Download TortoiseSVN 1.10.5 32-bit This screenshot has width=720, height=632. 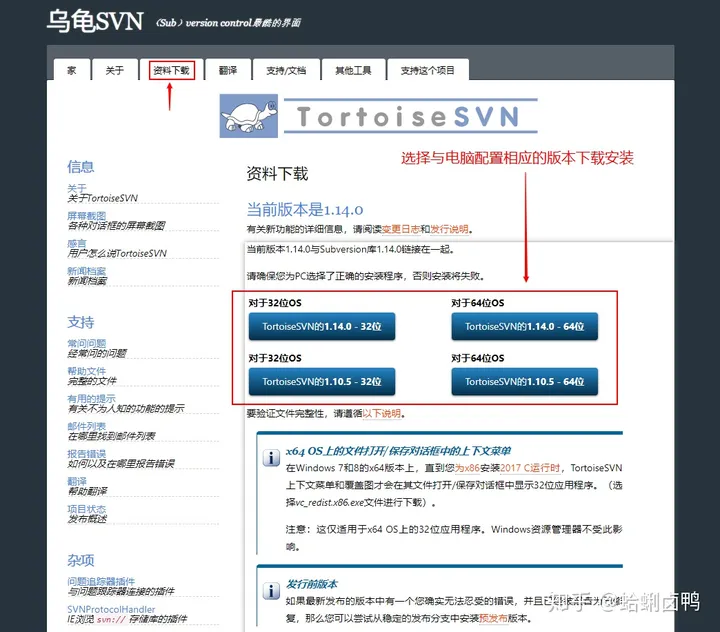[322, 382]
